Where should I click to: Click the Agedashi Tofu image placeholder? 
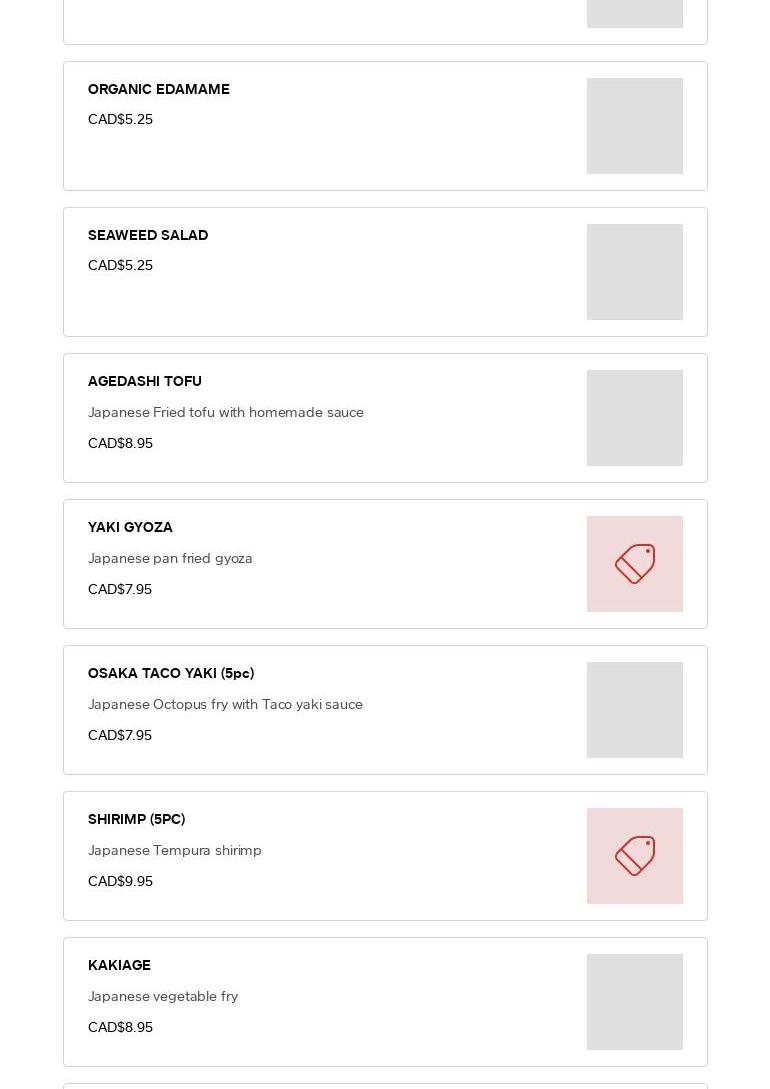pos(635,418)
